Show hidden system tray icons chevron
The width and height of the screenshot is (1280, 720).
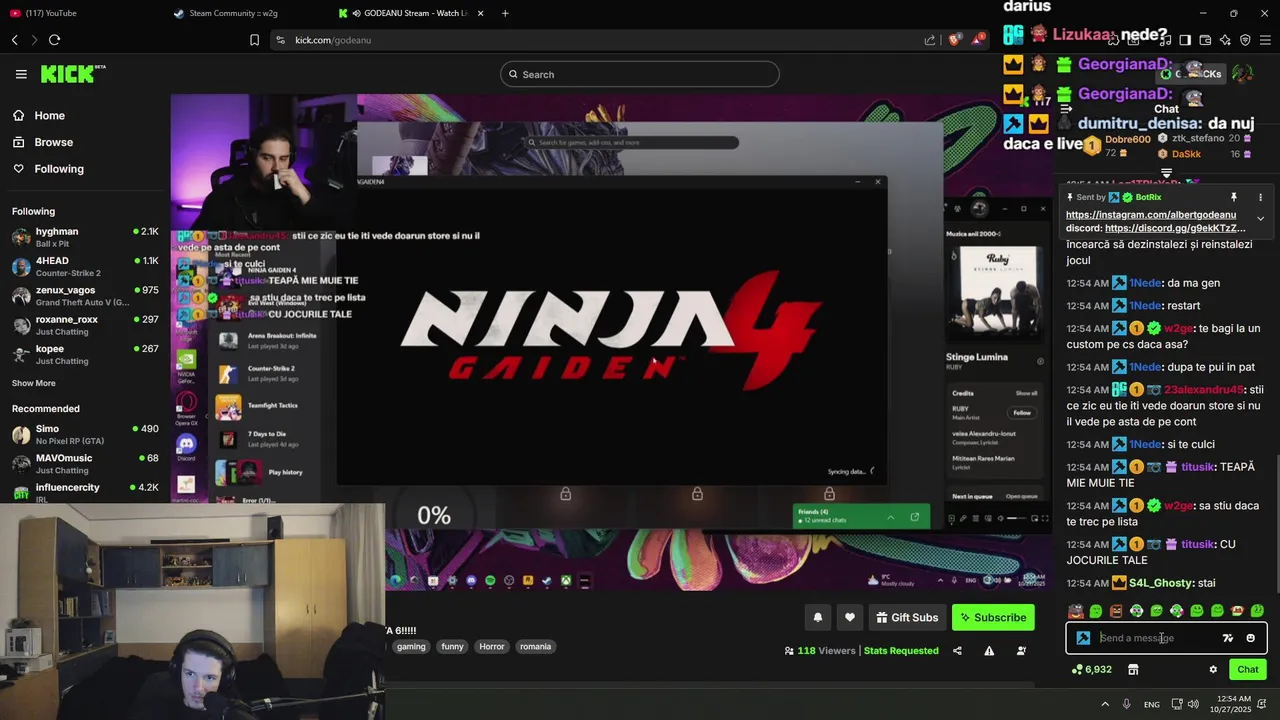[1106, 704]
